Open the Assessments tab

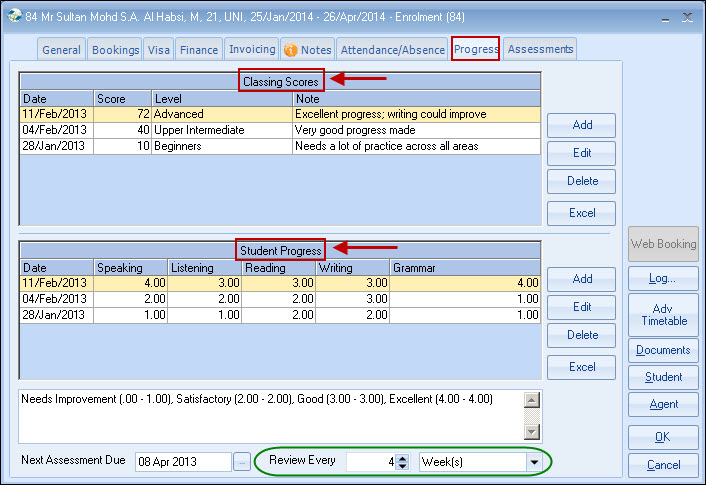pyautogui.click(x=540, y=49)
